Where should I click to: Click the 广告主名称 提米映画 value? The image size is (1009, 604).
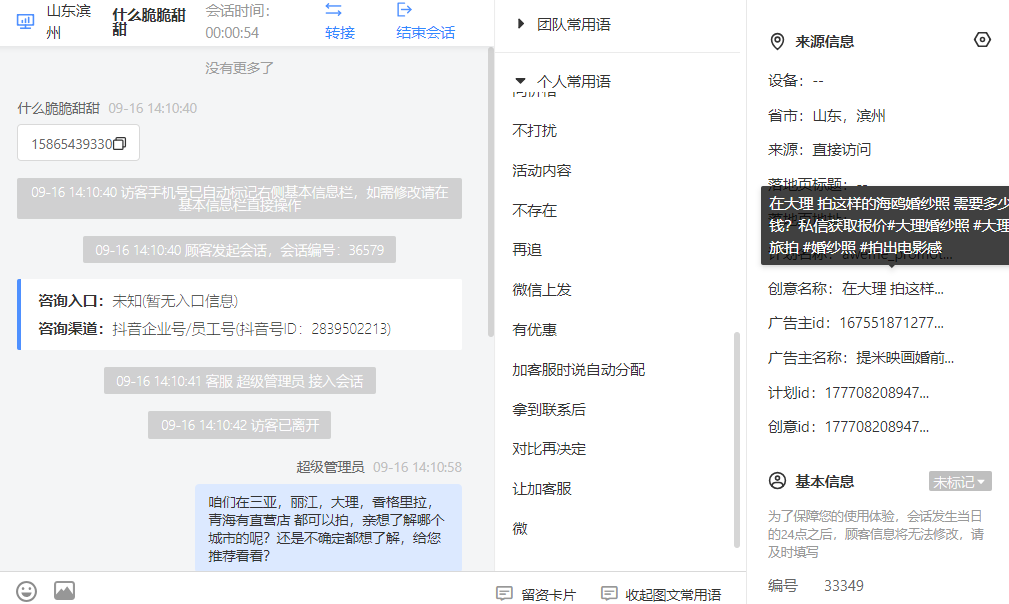905,358
